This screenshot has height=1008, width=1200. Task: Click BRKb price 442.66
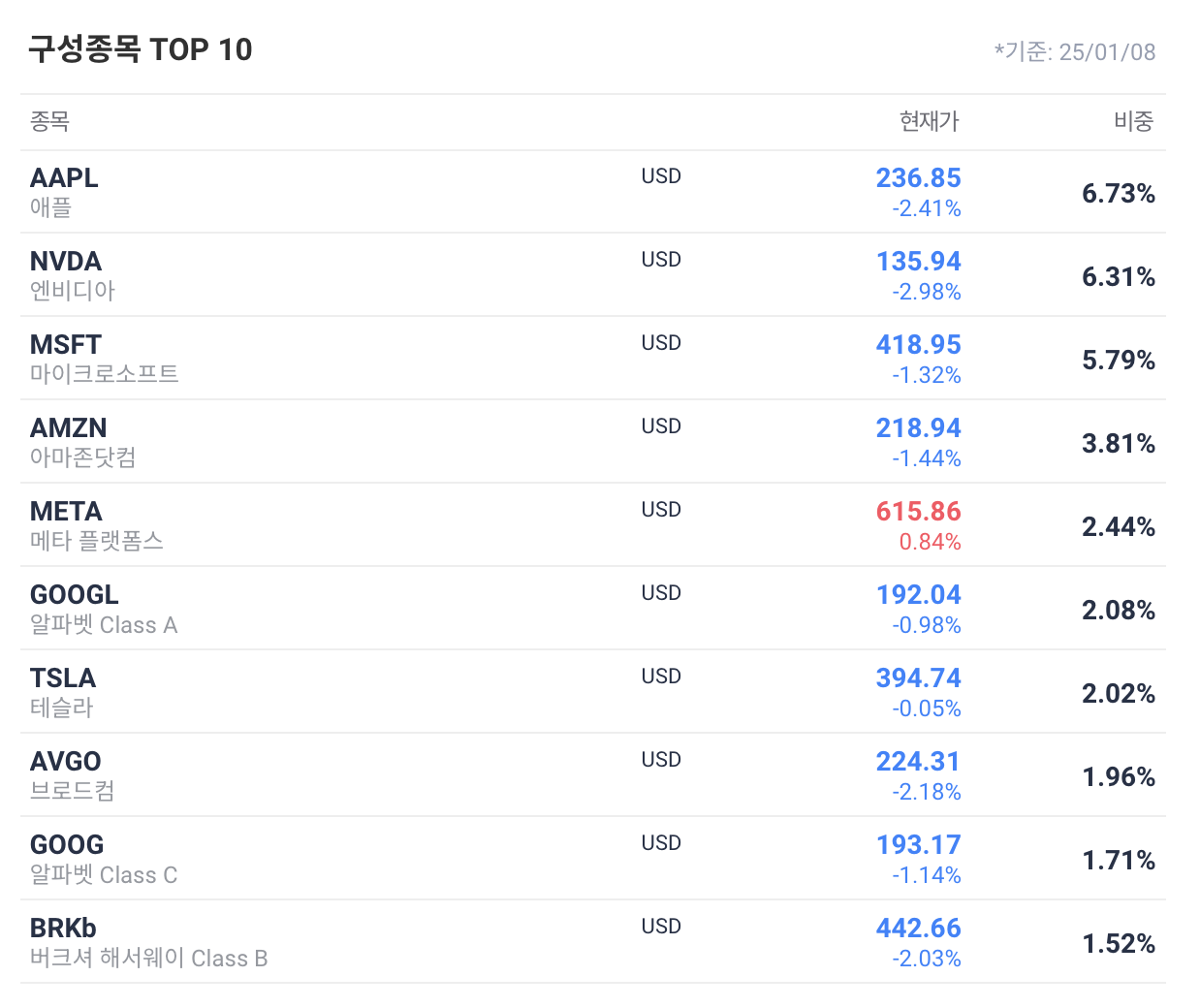pos(918,928)
